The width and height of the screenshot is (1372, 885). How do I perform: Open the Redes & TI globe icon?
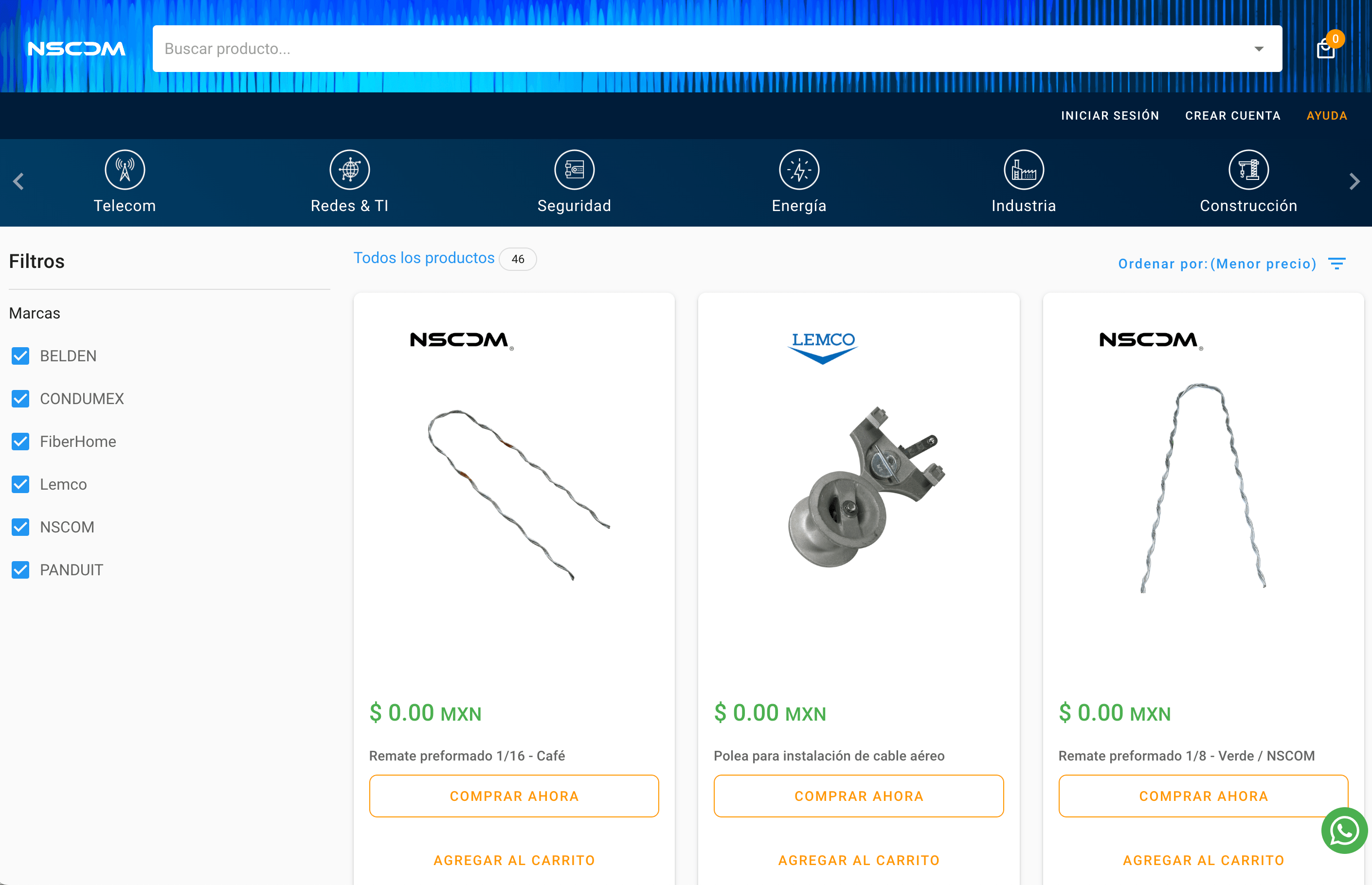(350, 170)
